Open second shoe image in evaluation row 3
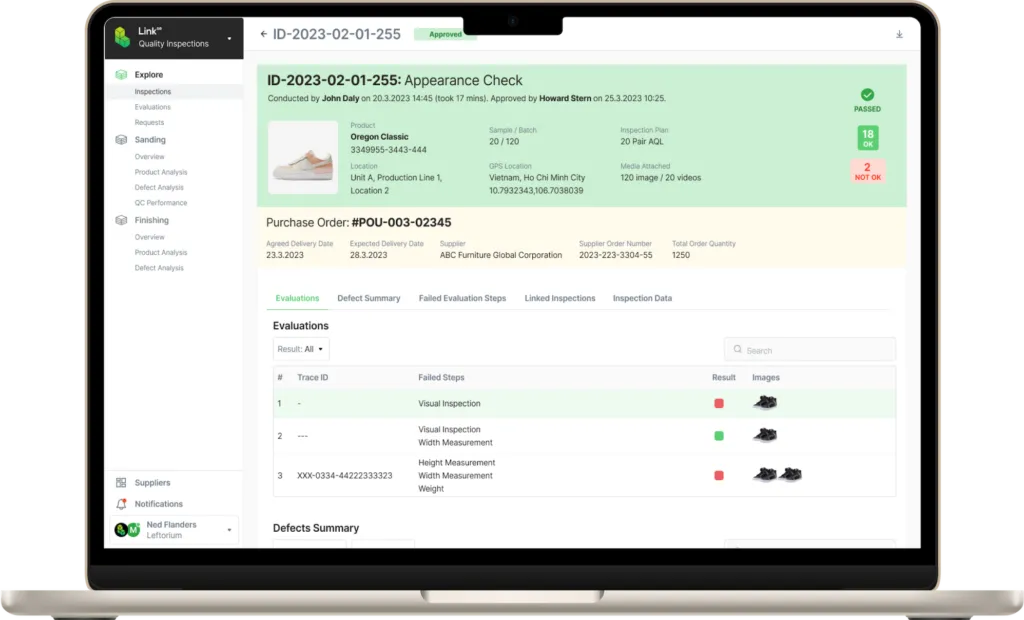The height and width of the screenshot is (620, 1024). [x=790, y=474]
